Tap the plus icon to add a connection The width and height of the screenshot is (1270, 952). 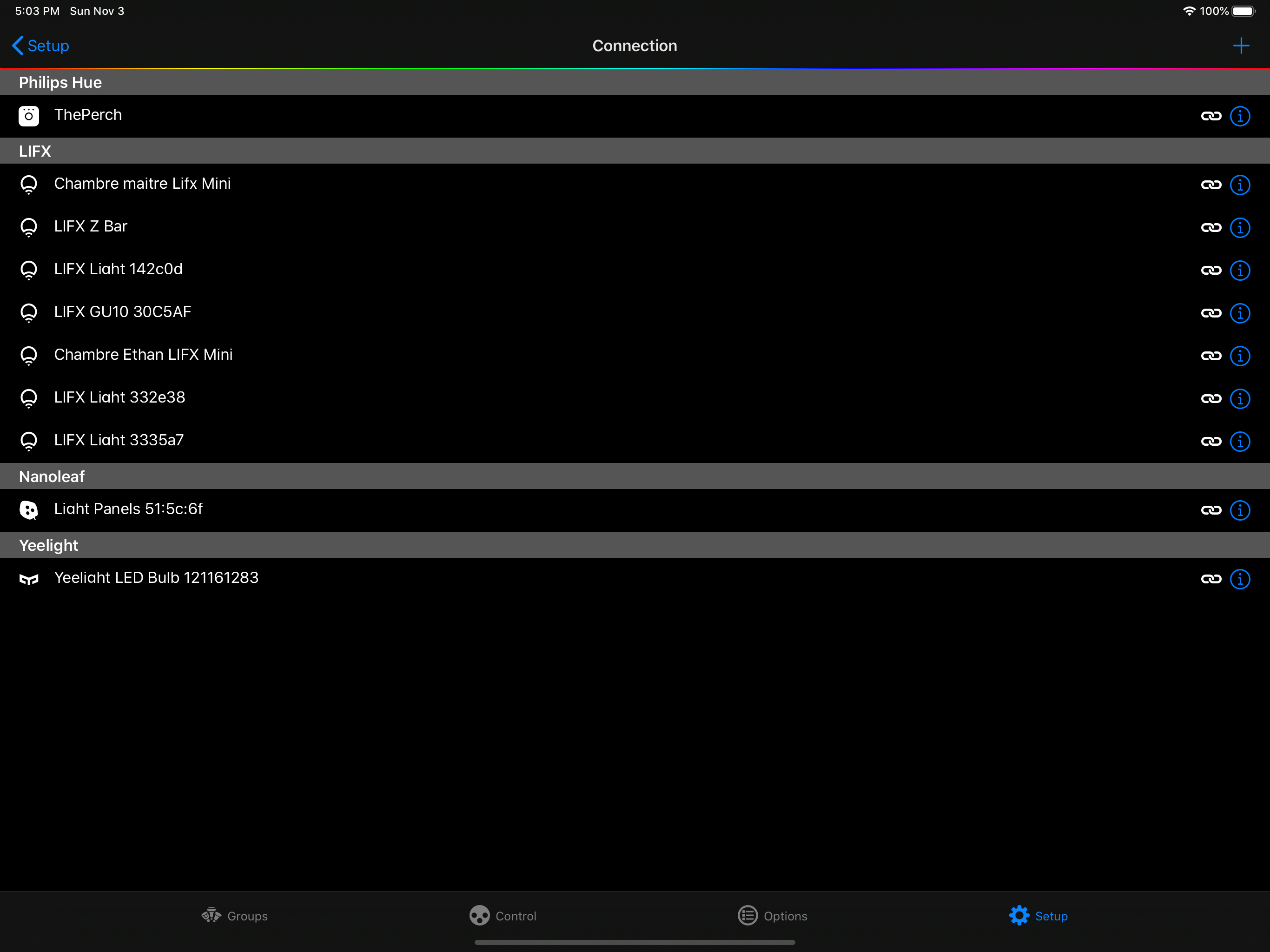click(1241, 46)
